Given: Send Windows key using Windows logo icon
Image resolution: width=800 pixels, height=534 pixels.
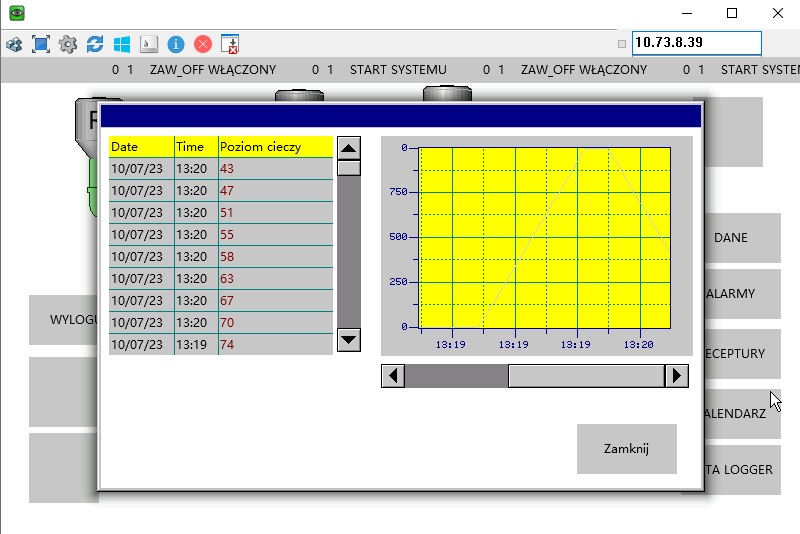Looking at the screenshot, I should coord(122,44).
